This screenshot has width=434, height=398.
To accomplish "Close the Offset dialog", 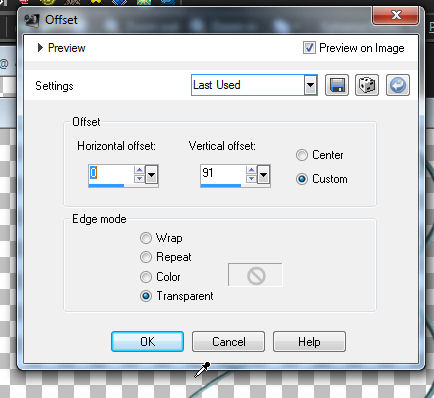I will [395, 15].
